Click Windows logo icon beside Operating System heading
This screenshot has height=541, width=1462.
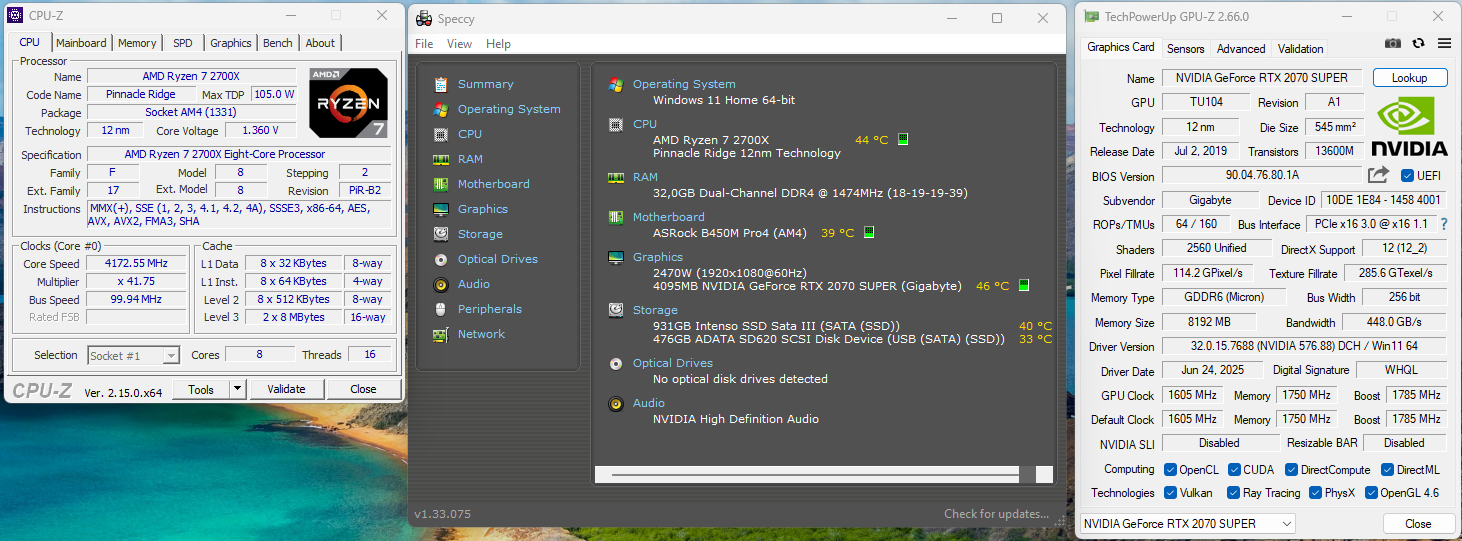[x=616, y=85]
